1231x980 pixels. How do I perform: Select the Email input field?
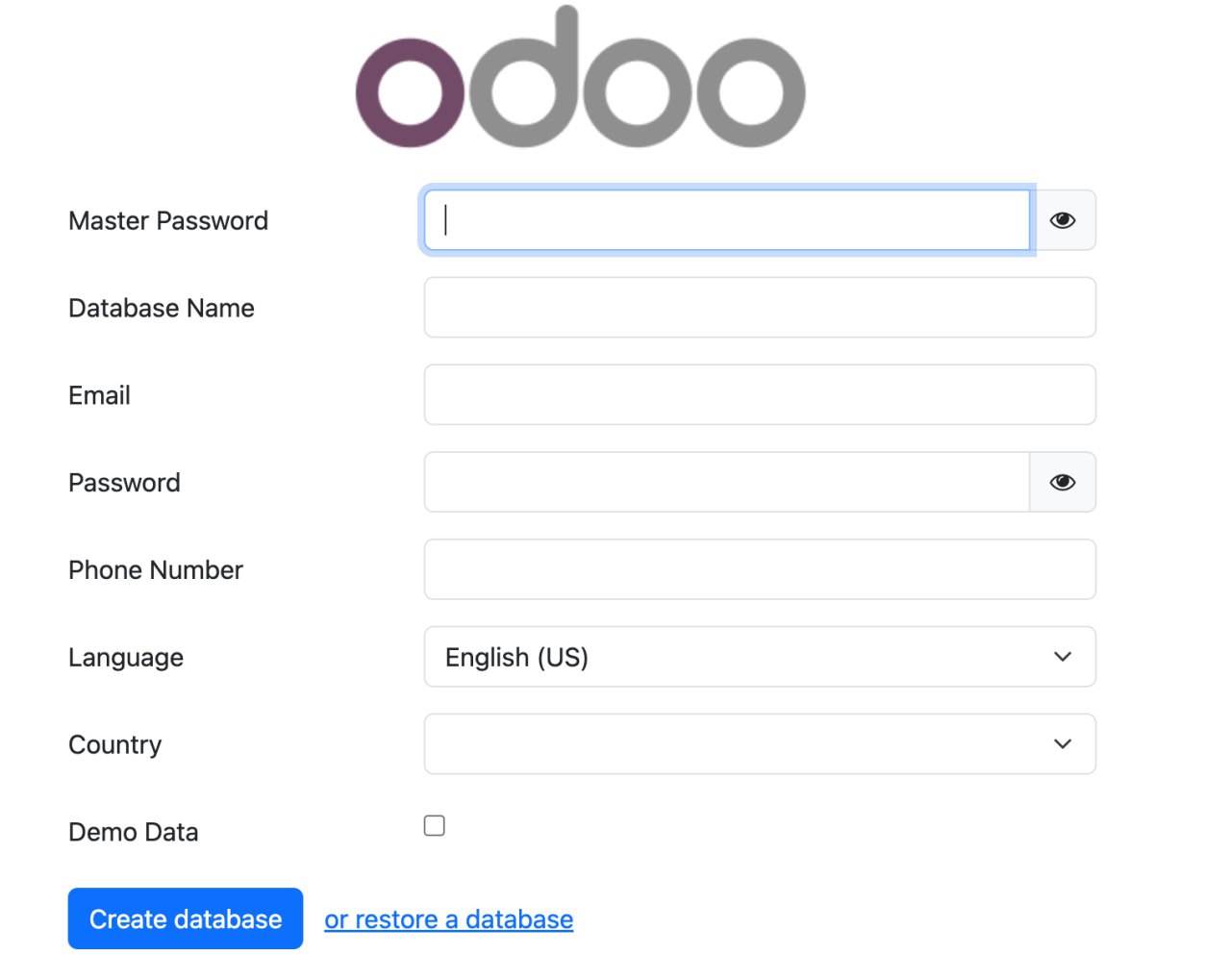pos(760,395)
